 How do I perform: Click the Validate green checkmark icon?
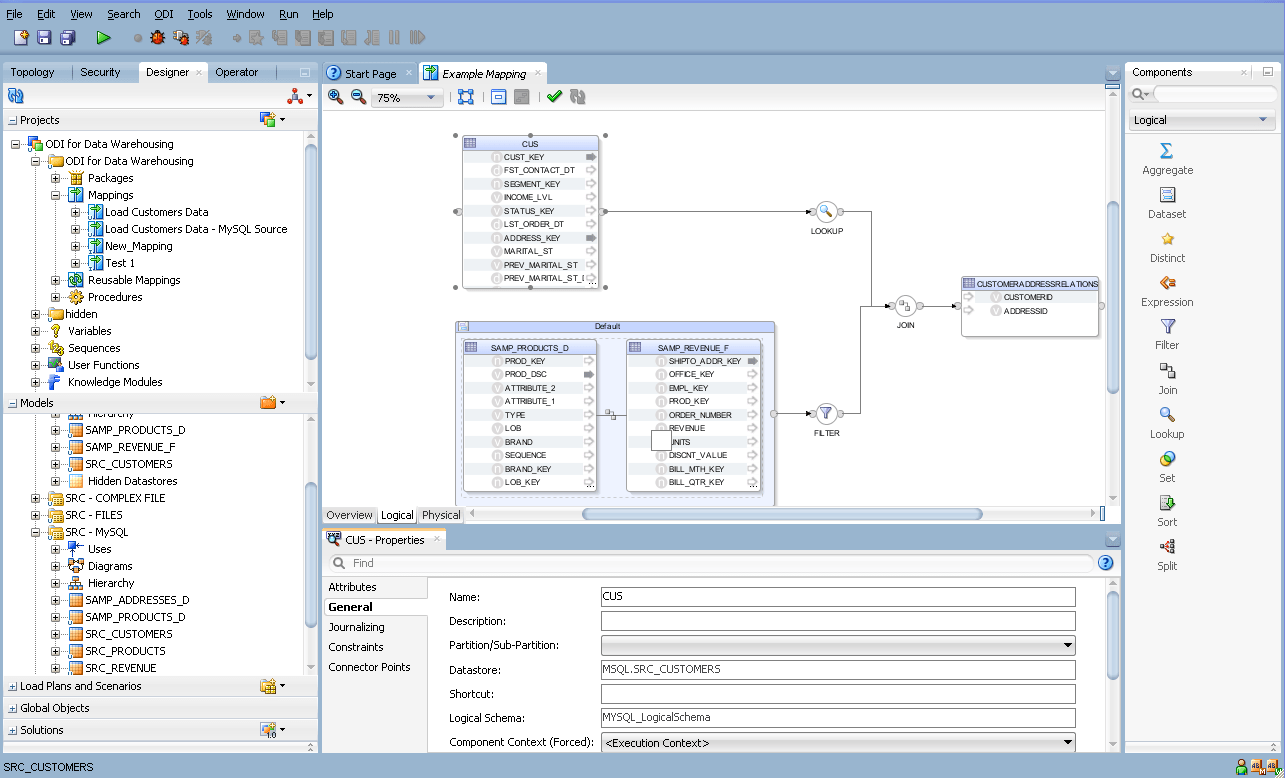coord(554,97)
